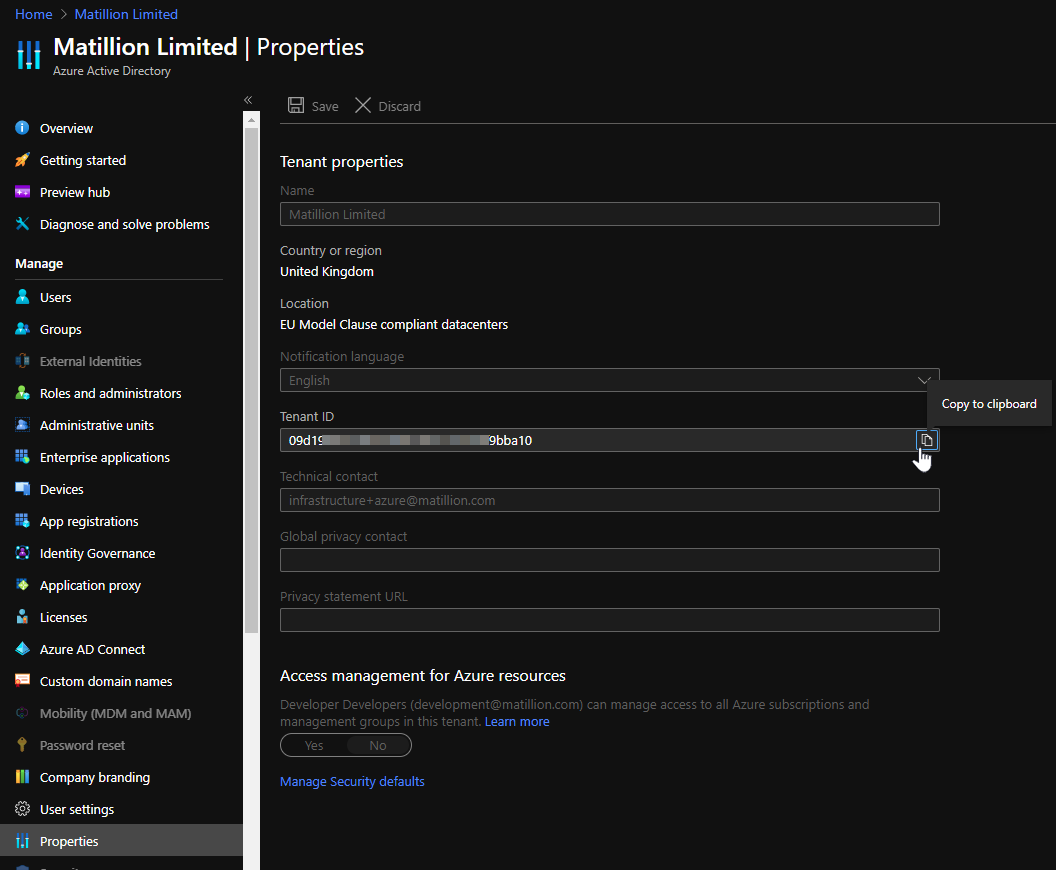Open Application proxy page
Image resolution: width=1056 pixels, height=870 pixels.
pyautogui.click(x=90, y=586)
